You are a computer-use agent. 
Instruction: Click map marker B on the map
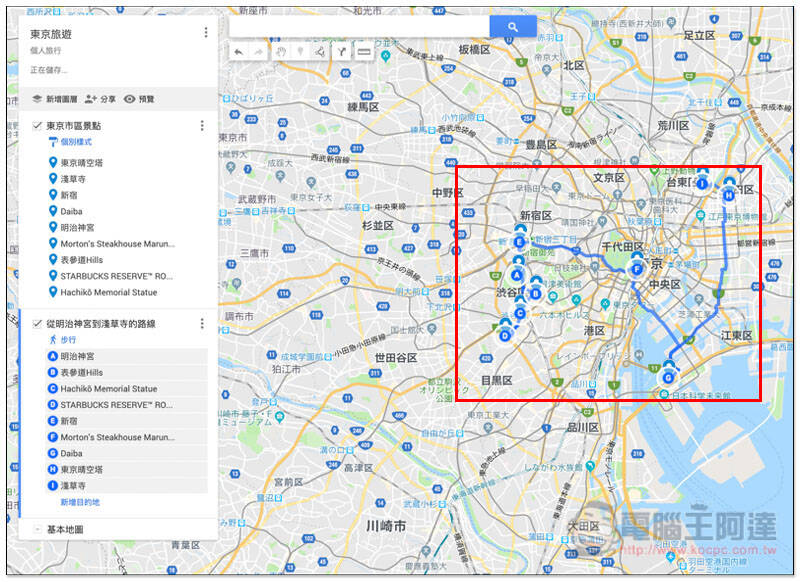pos(536,293)
